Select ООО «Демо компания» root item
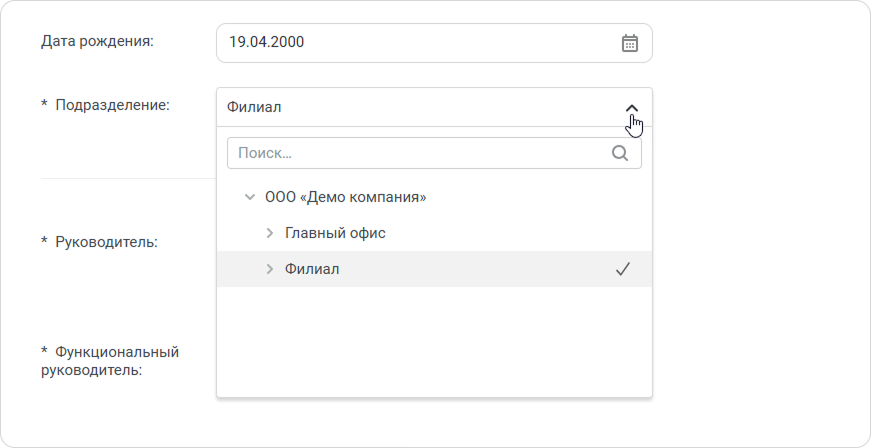 coord(346,197)
